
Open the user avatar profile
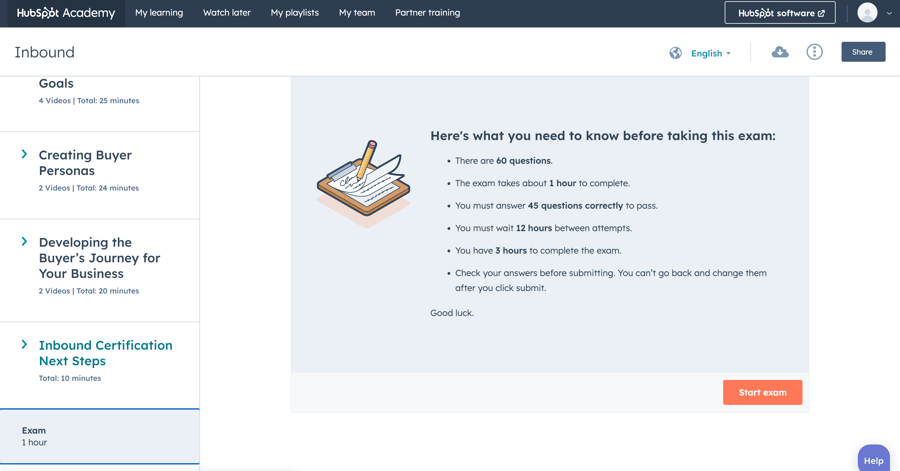(867, 13)
